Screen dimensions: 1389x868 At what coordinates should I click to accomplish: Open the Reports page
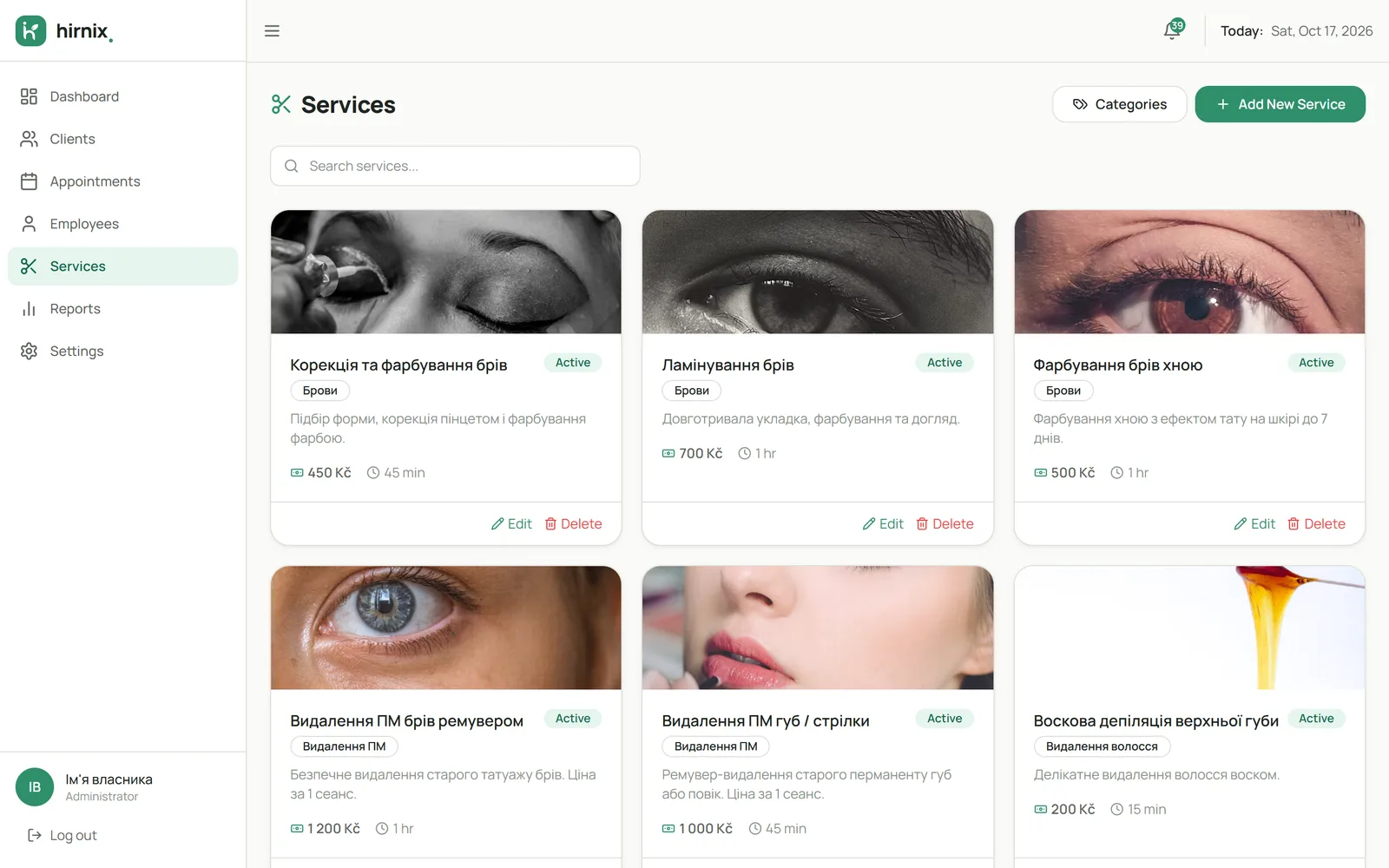122,309
